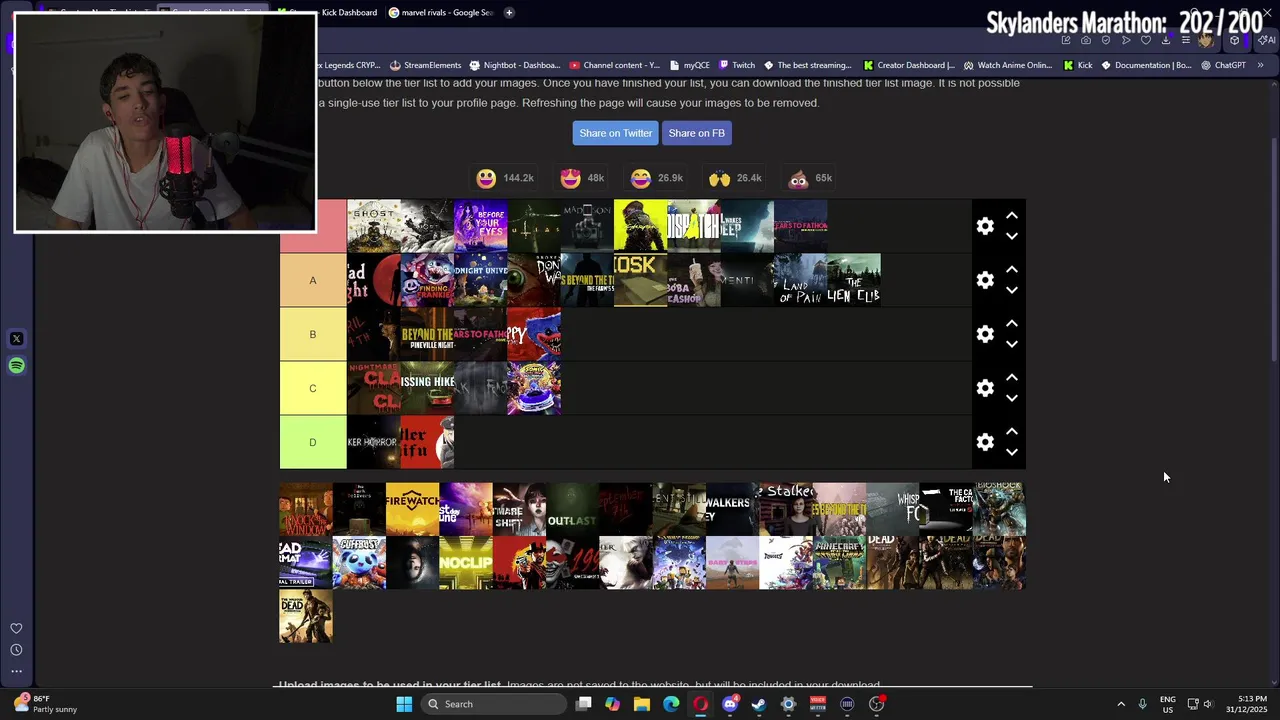Select the tier C label cell
This screenshot has height=720, width=1280.
coord(313,388)
